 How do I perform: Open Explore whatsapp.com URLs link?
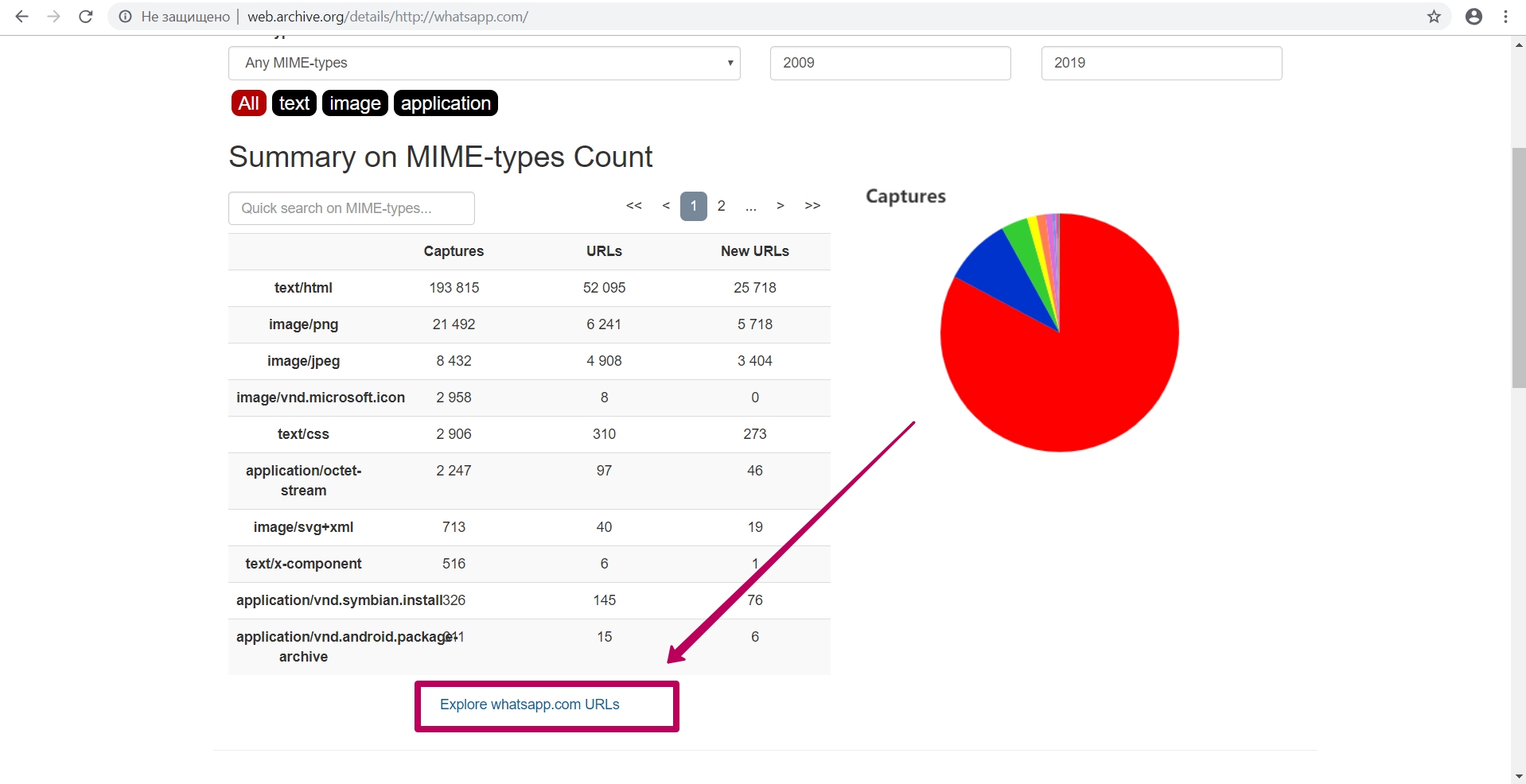pyautogui.click(x=530, y=704)
